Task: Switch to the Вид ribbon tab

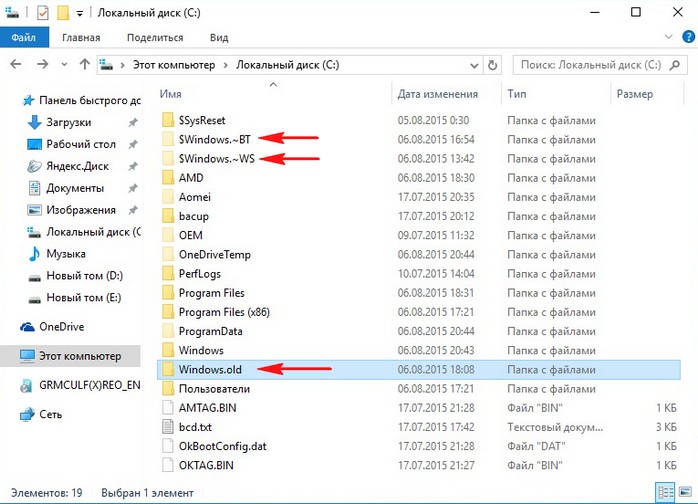Action: (219, 37)
